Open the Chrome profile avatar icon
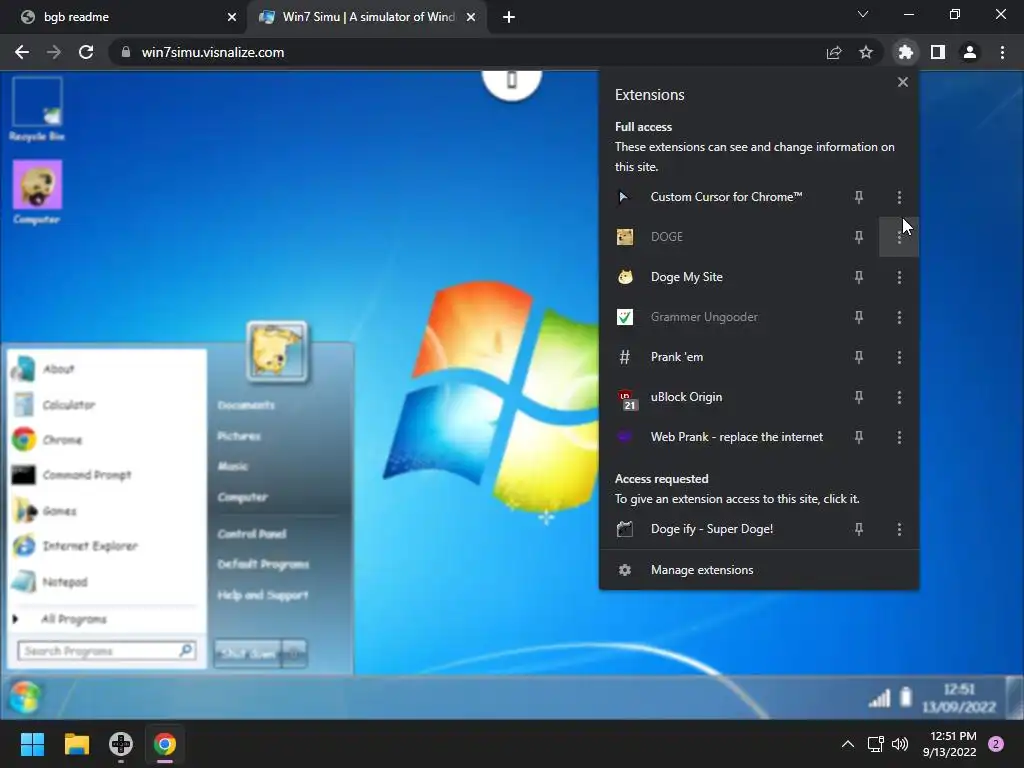The height and width of the screenshot is (768, 1024). click(x=970, y=52)
